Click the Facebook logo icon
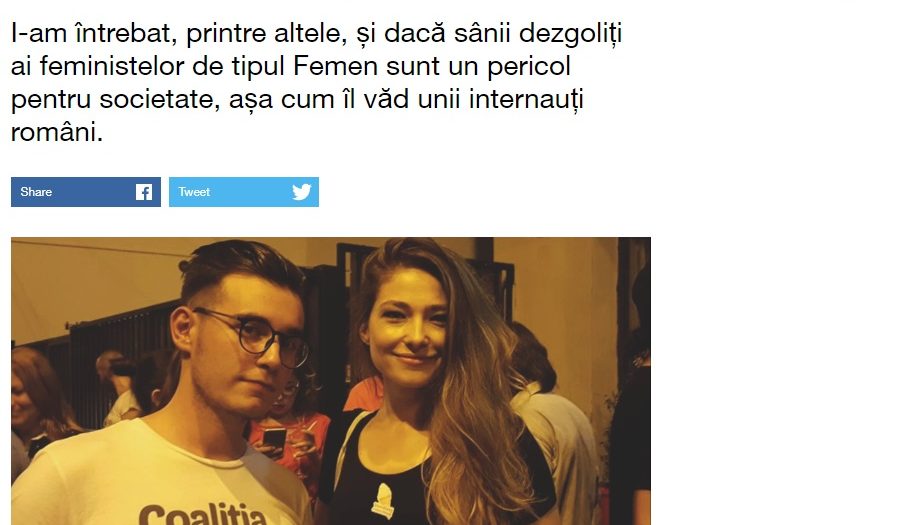Viewport: 918px width, 525px height. [144, 192]
